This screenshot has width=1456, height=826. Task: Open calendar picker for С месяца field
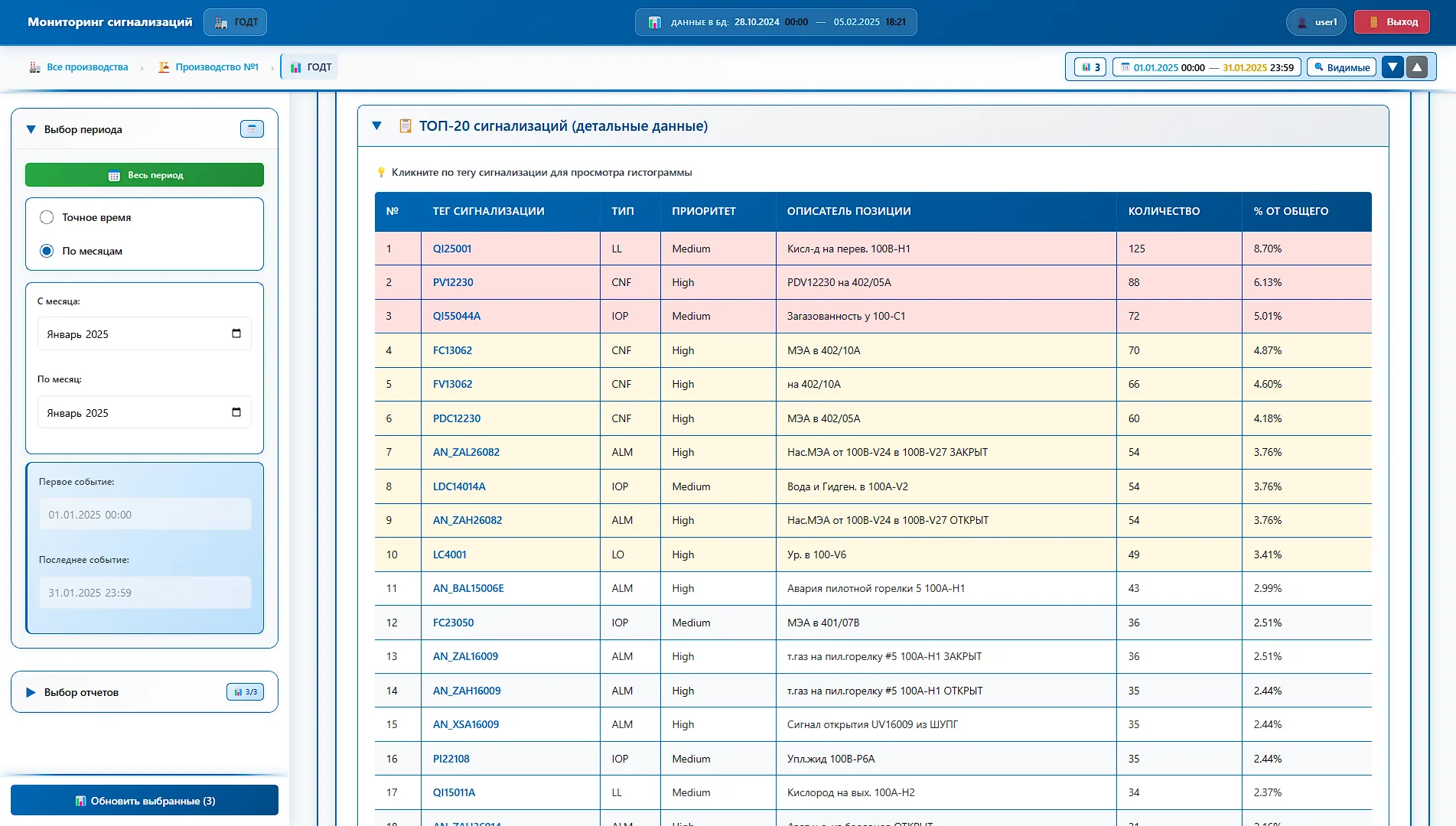point(236,333)
